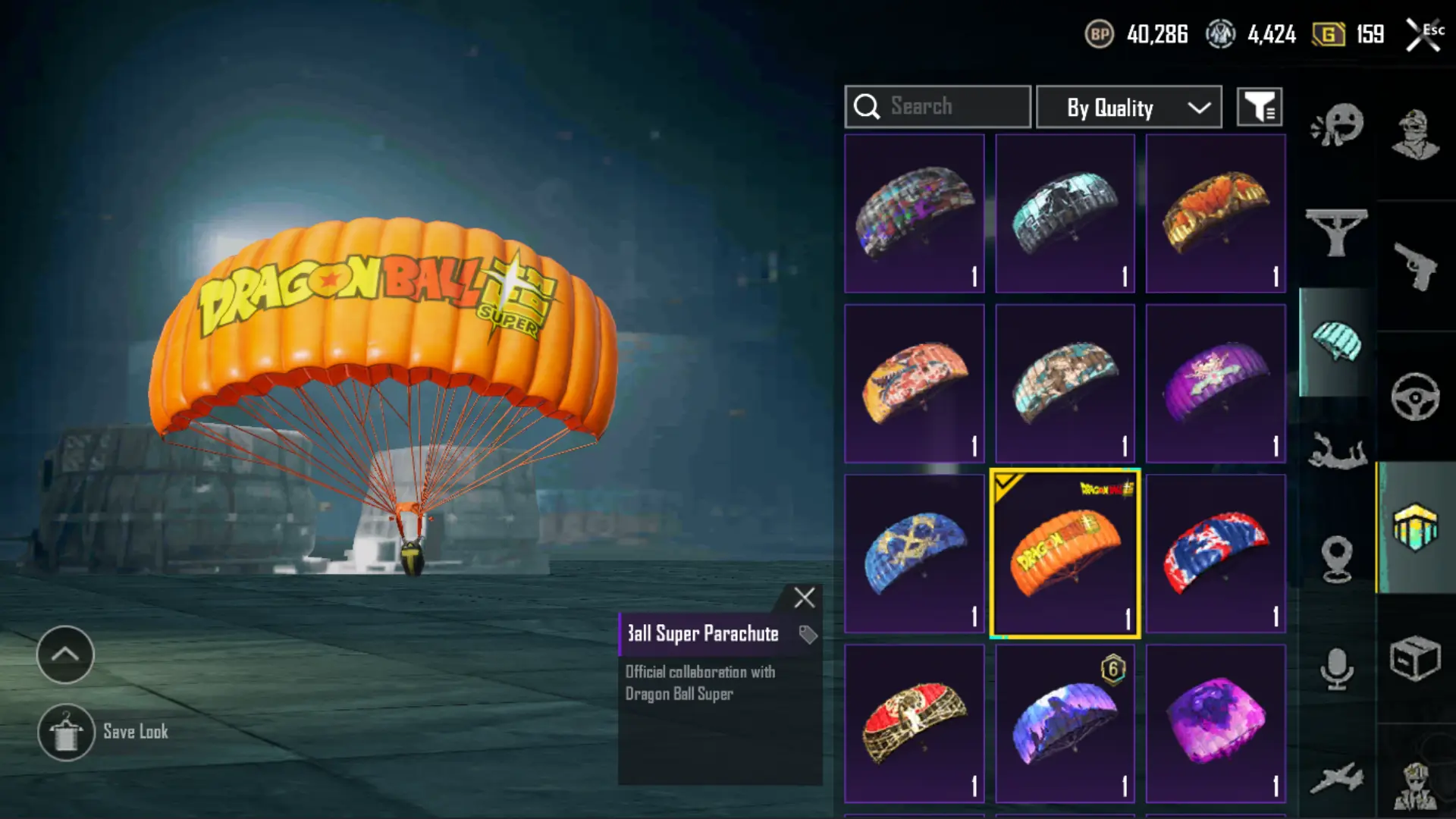Click Save Look button
Screen dimensions: 1456x819
pyautogui.click(x=104, y=732)
